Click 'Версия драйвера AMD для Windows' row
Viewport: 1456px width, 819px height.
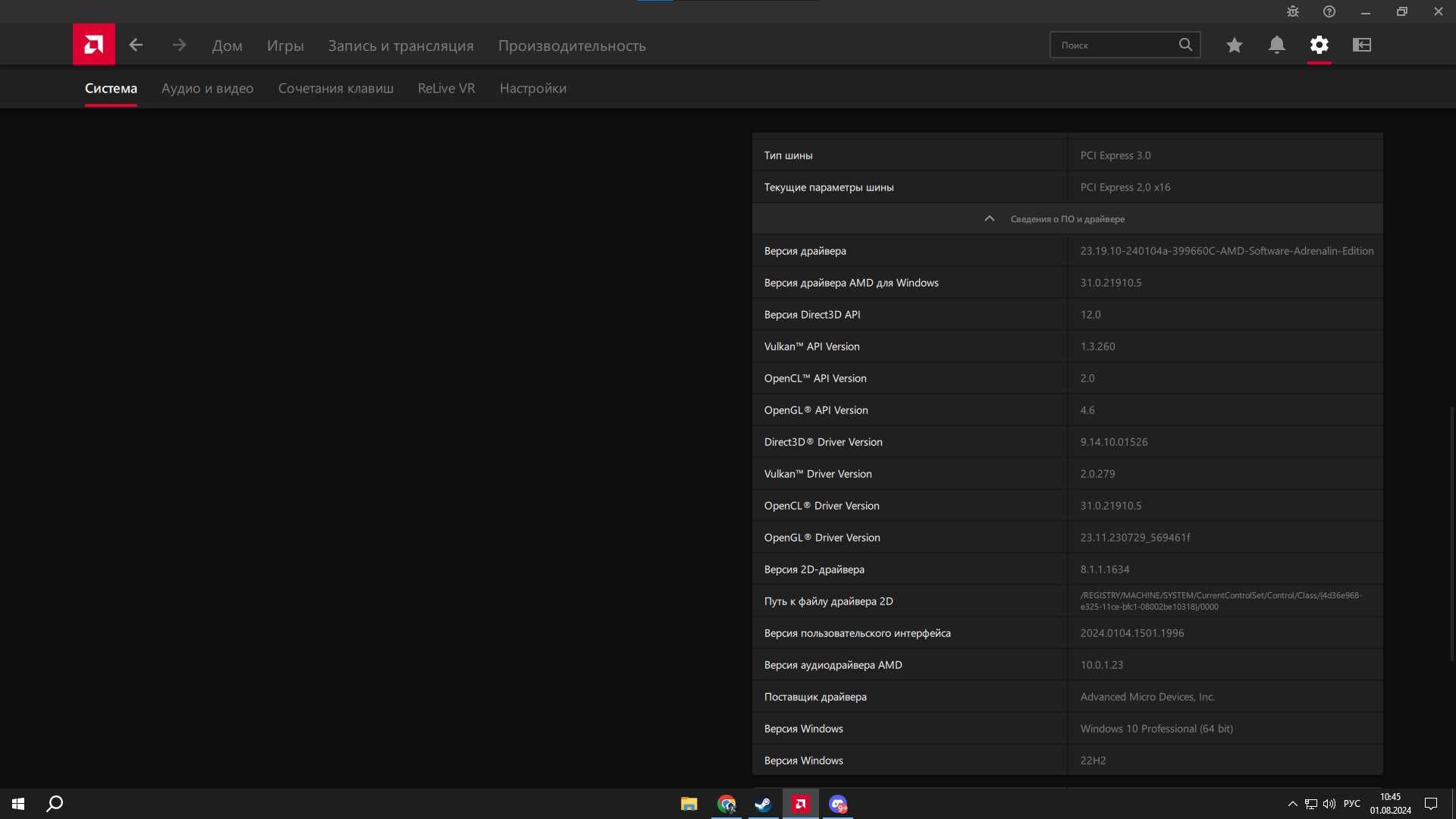(1067, 283)
